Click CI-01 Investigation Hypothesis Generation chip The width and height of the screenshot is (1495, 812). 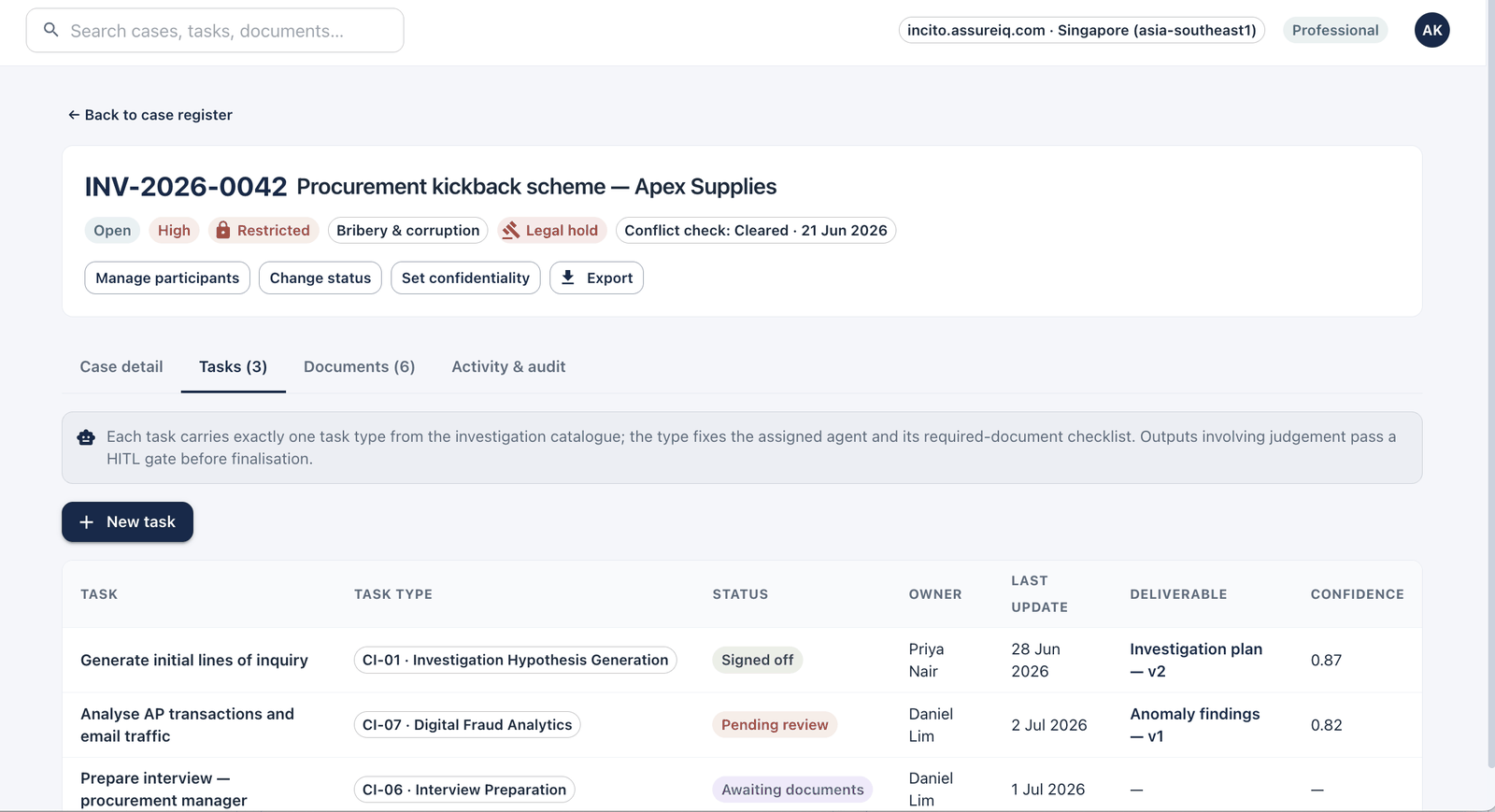click(x=516, y=660)
